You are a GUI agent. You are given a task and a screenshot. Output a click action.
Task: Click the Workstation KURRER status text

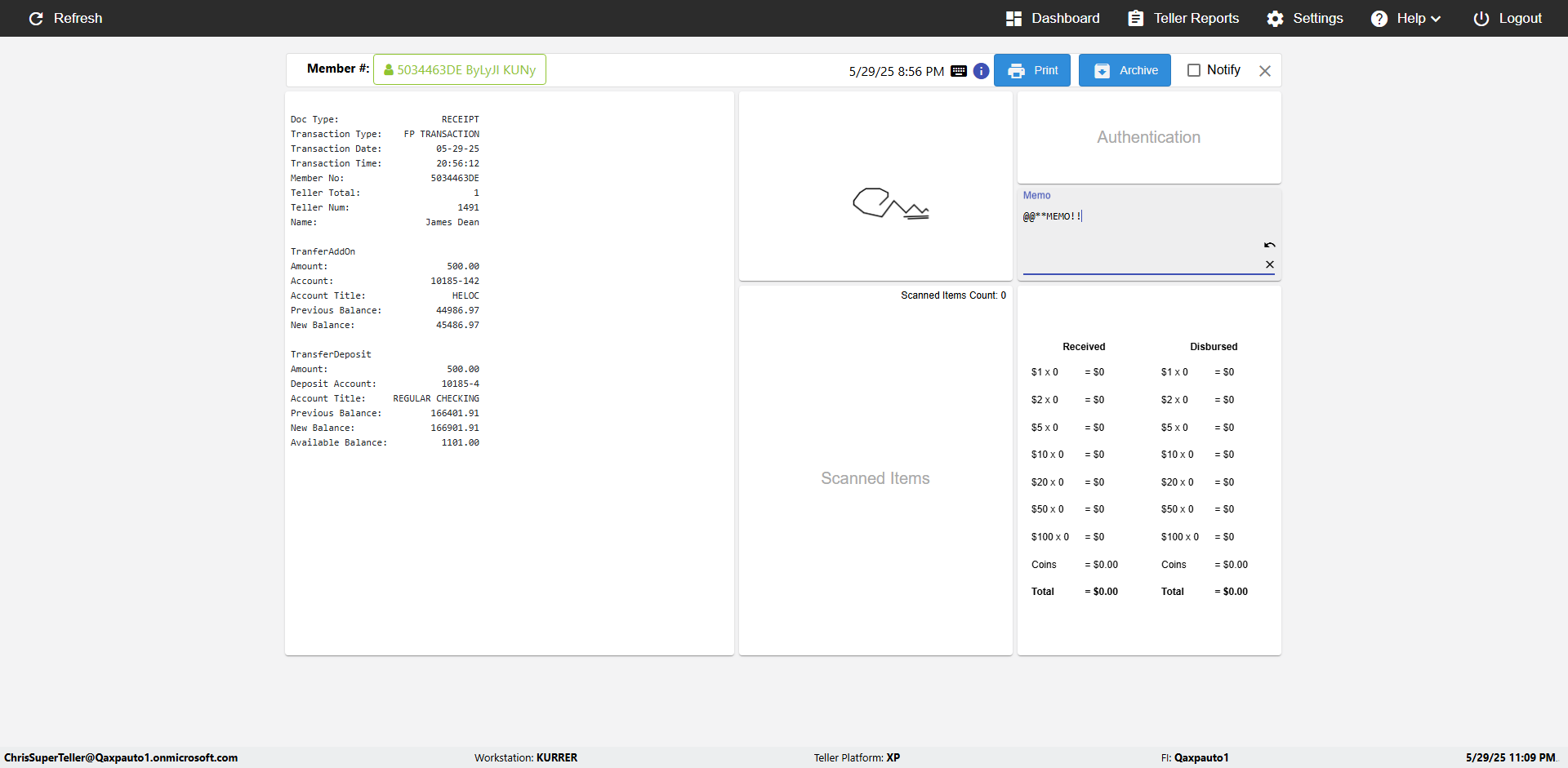click(x=526, y=757)
